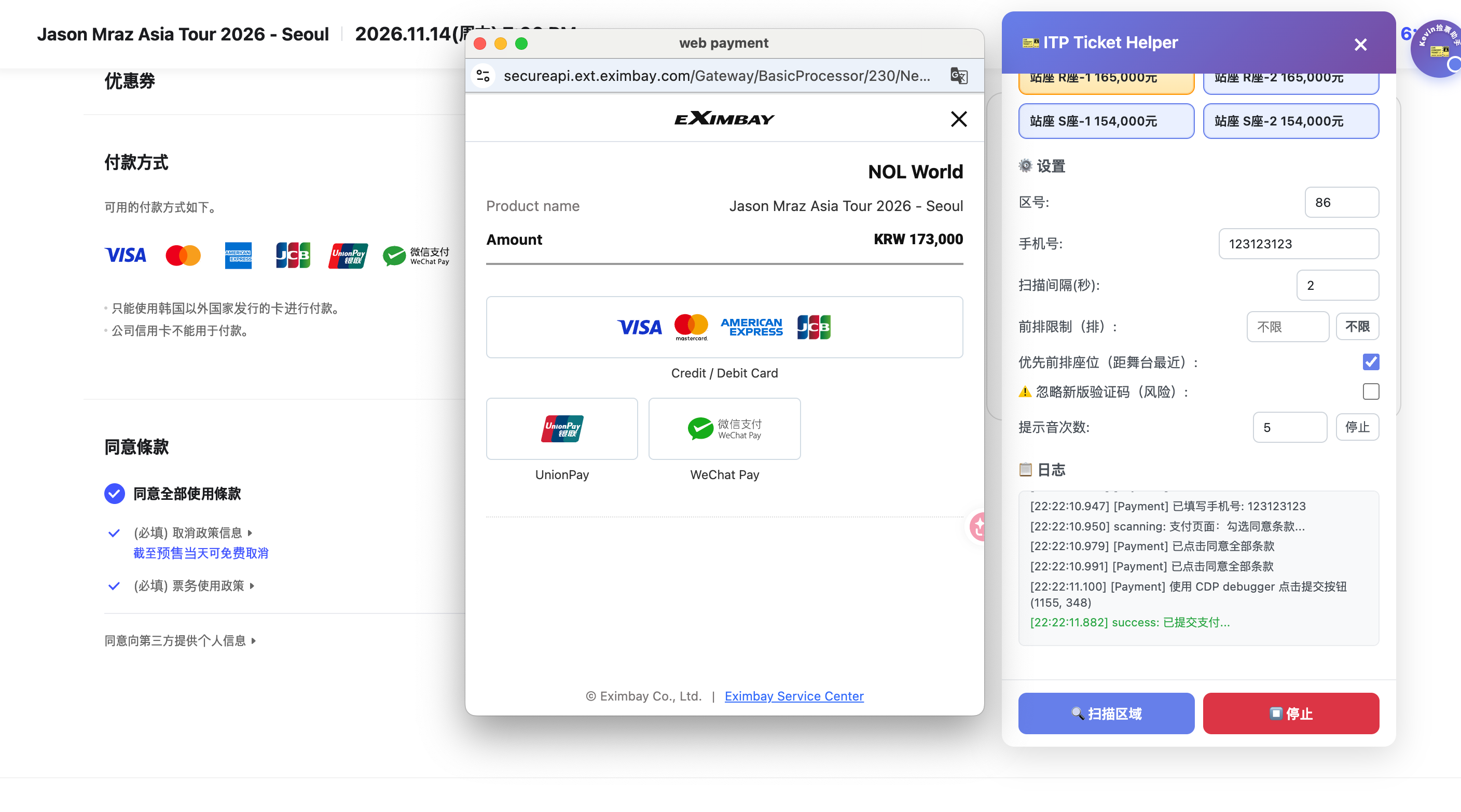The height and width of the screenshot is (812, 1461).
Task: Select the 站座 S座-1 154,000元 ticket option
Action: coord(1106,121)
